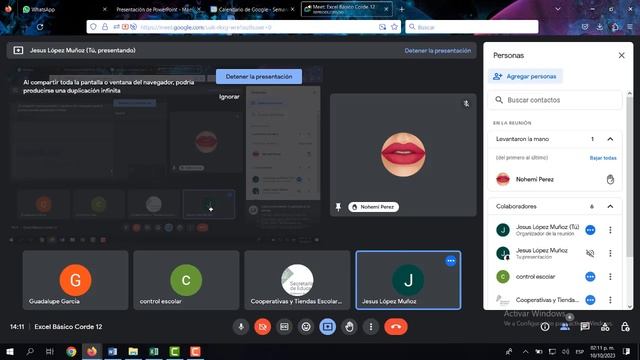Select the Cooperativas y Tiendas Escolares tile
The image size is (640, 360).
[x=297, y=280]
